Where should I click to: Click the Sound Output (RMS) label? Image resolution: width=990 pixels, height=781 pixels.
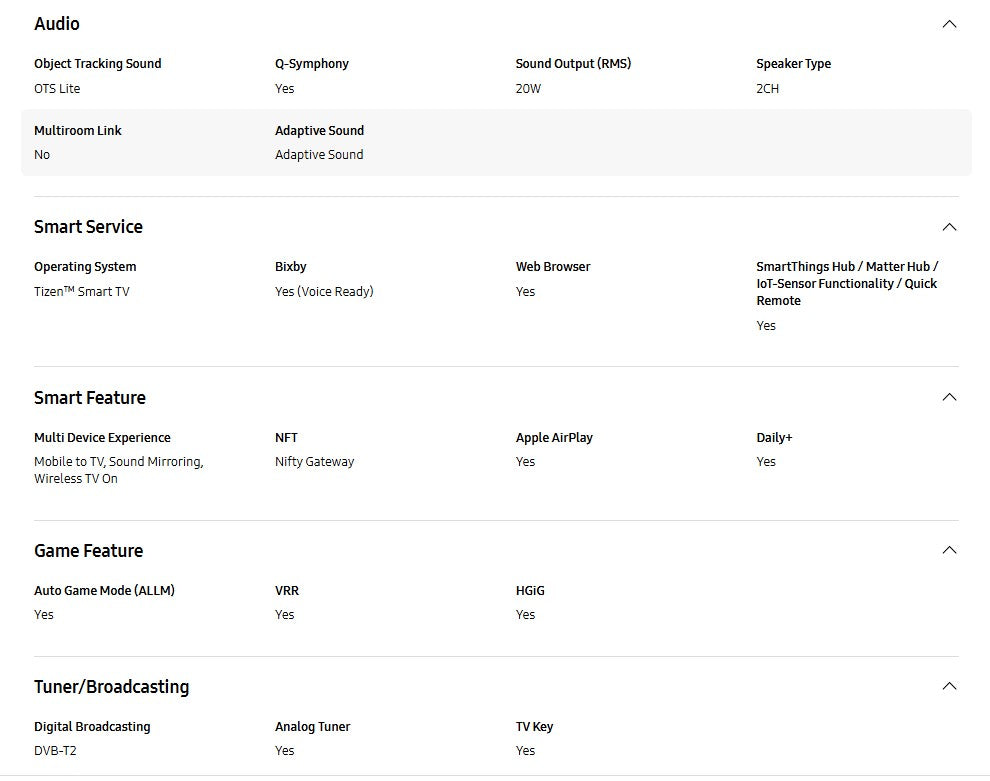(x=573, y=64)
